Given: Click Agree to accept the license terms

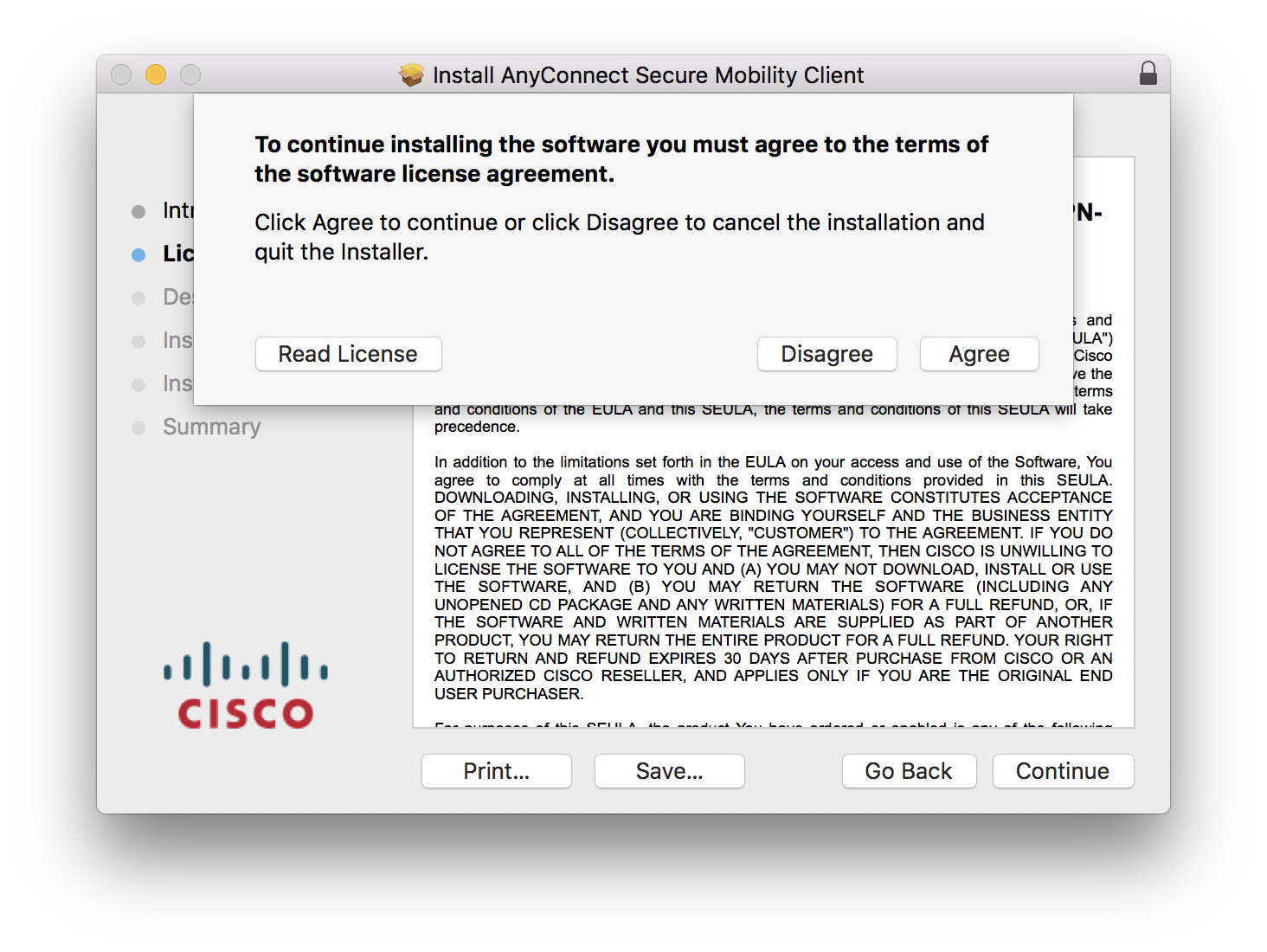Looking at the screenshot, I should point(979,354).
